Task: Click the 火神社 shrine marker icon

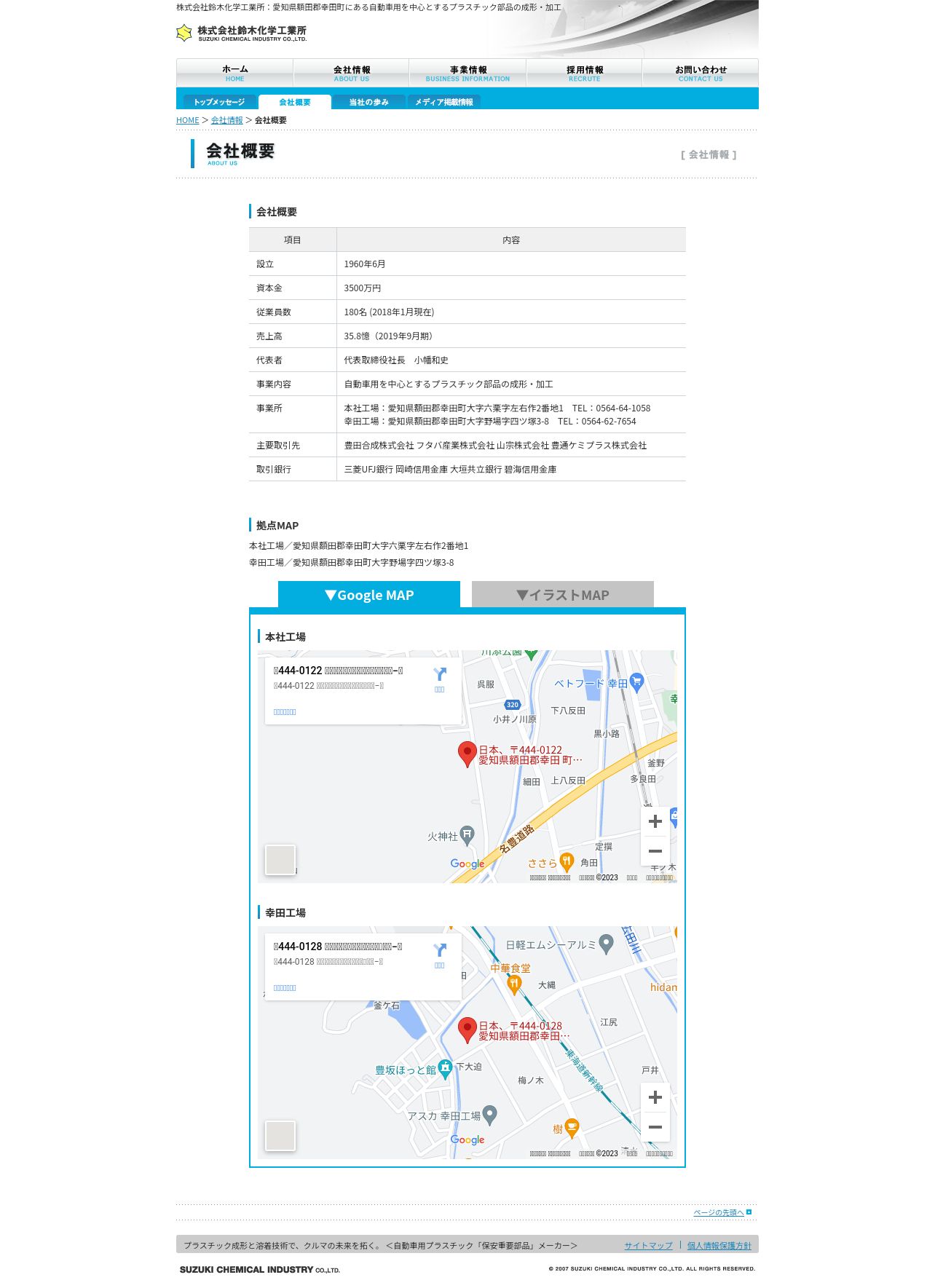Action: [467, 835]
